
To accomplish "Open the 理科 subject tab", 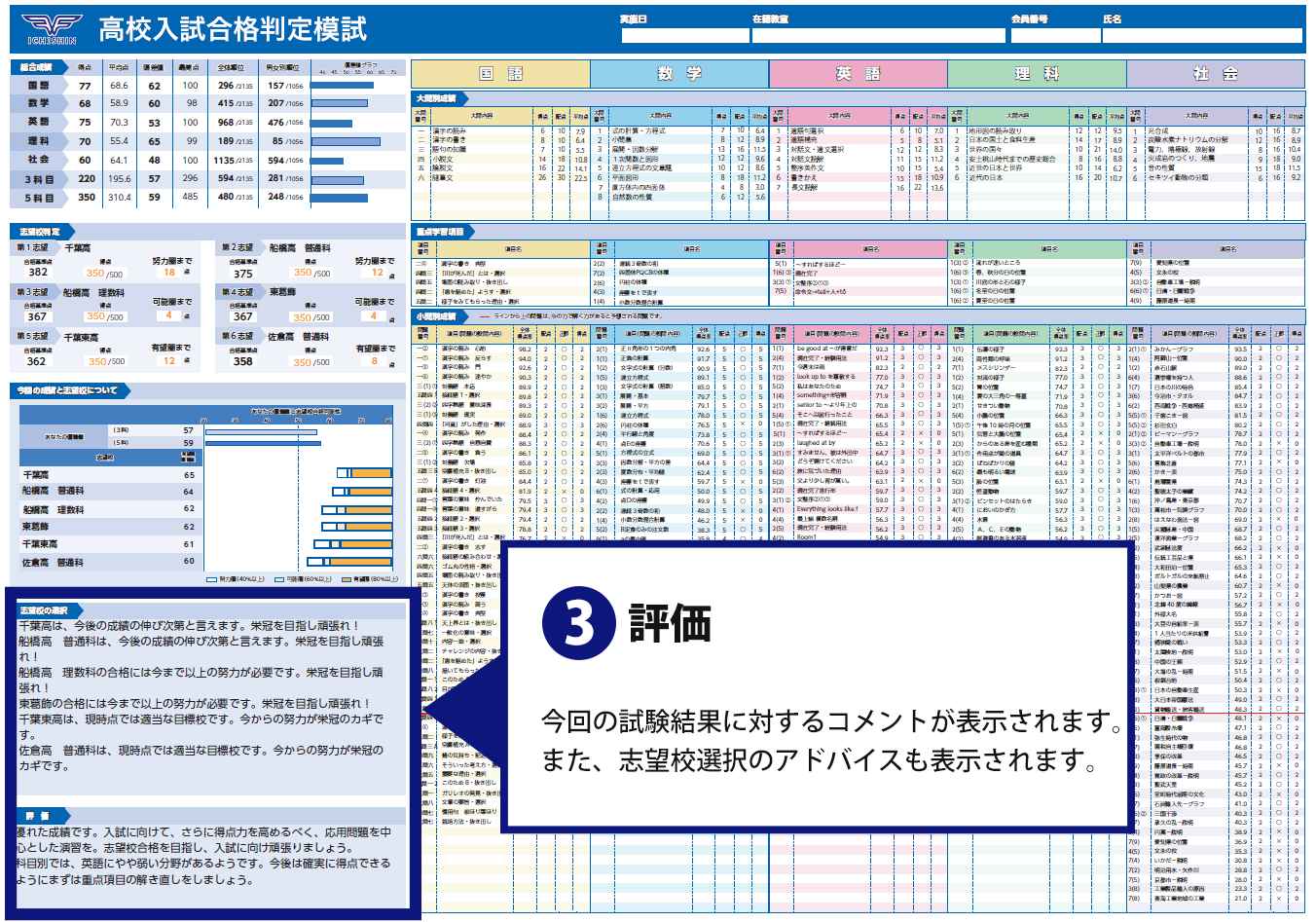I will pos(1037,74).
